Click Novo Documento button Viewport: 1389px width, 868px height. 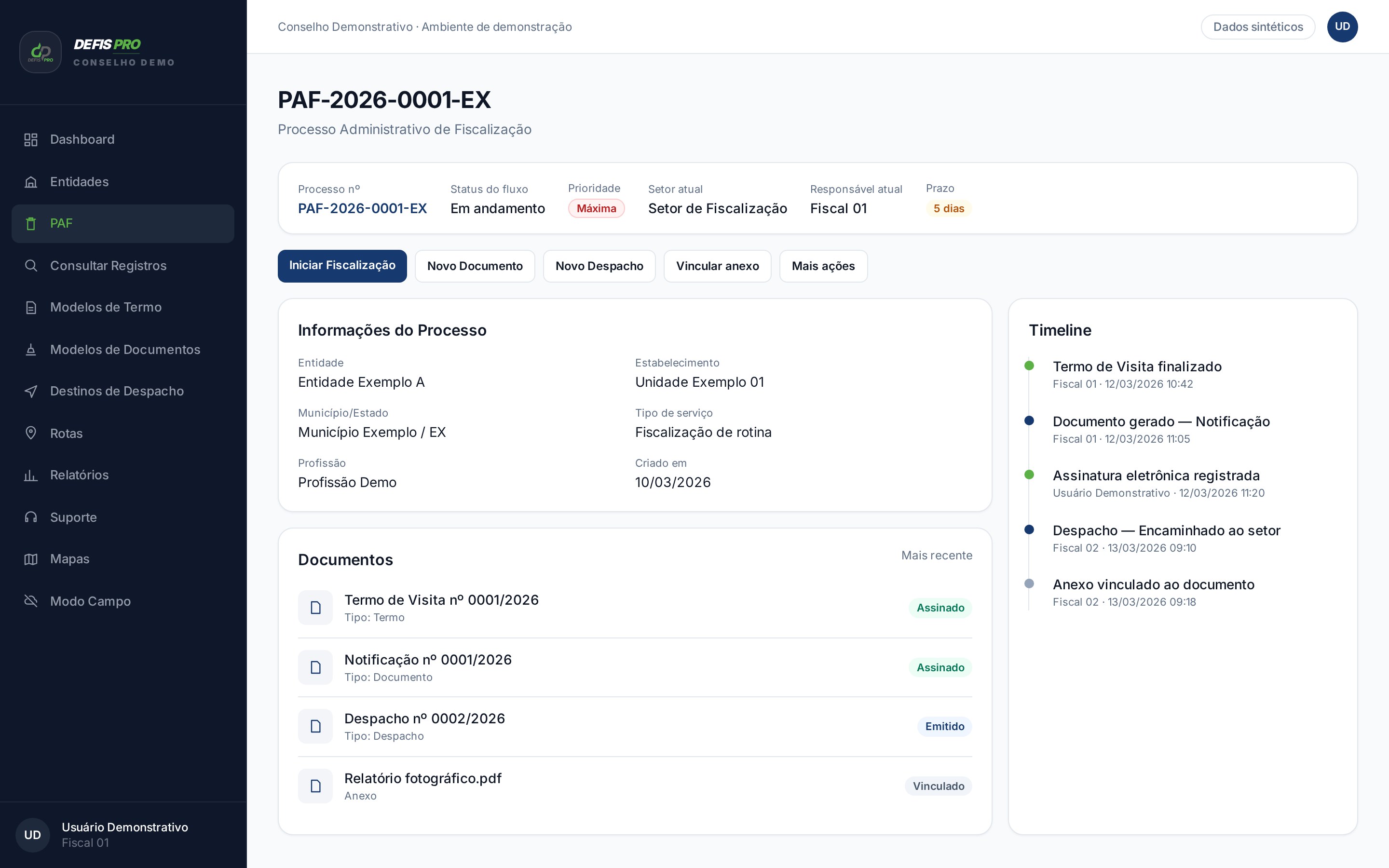(x=475, y=266)
